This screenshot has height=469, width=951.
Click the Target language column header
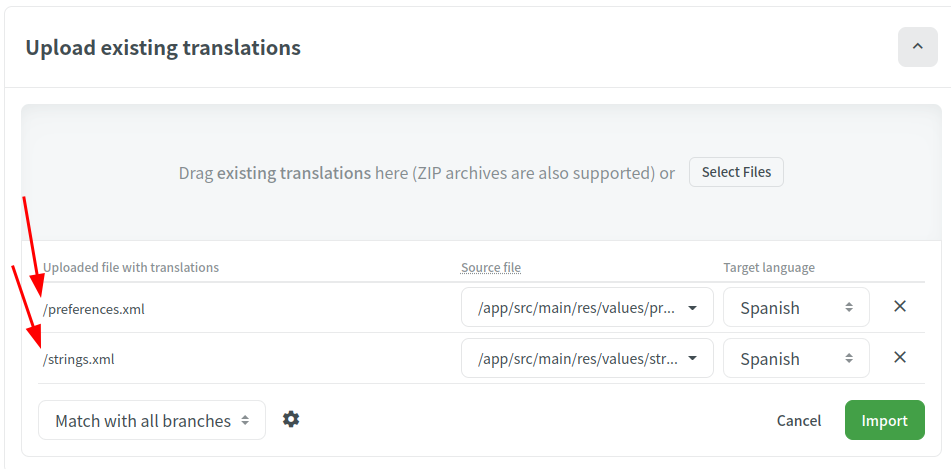769,268
